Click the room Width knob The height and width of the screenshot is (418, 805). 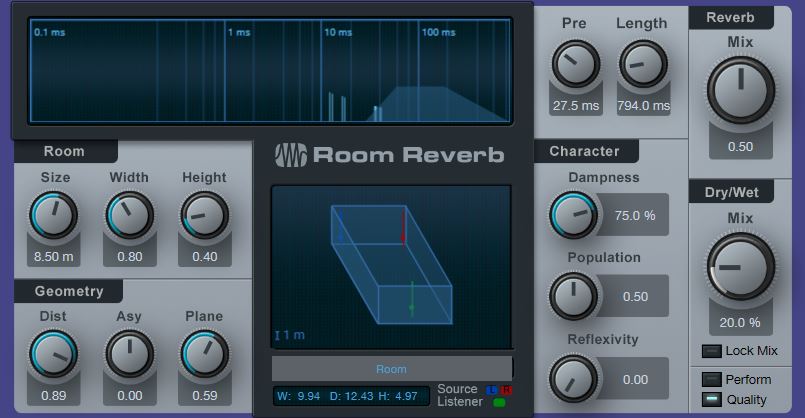click(x=129, y=215)
